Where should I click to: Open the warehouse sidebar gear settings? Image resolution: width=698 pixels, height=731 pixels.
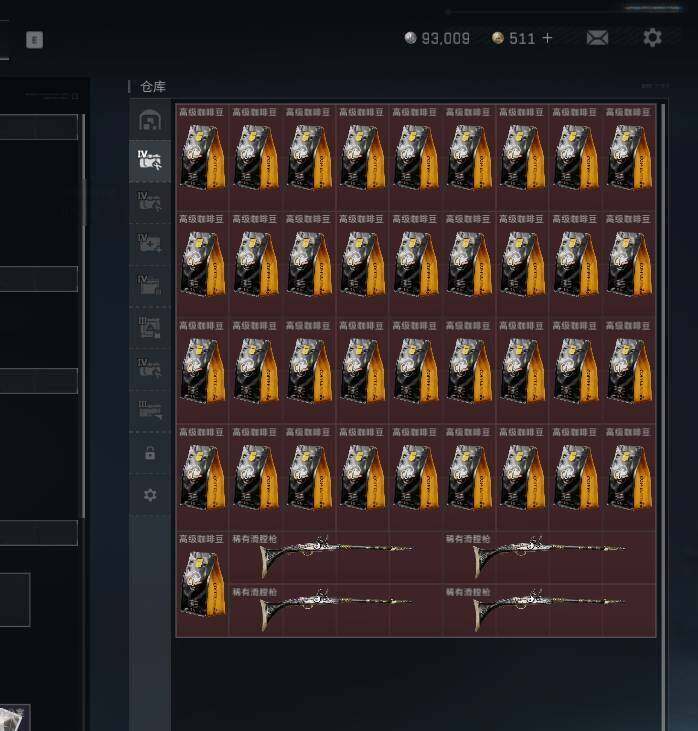pos(150,495)
